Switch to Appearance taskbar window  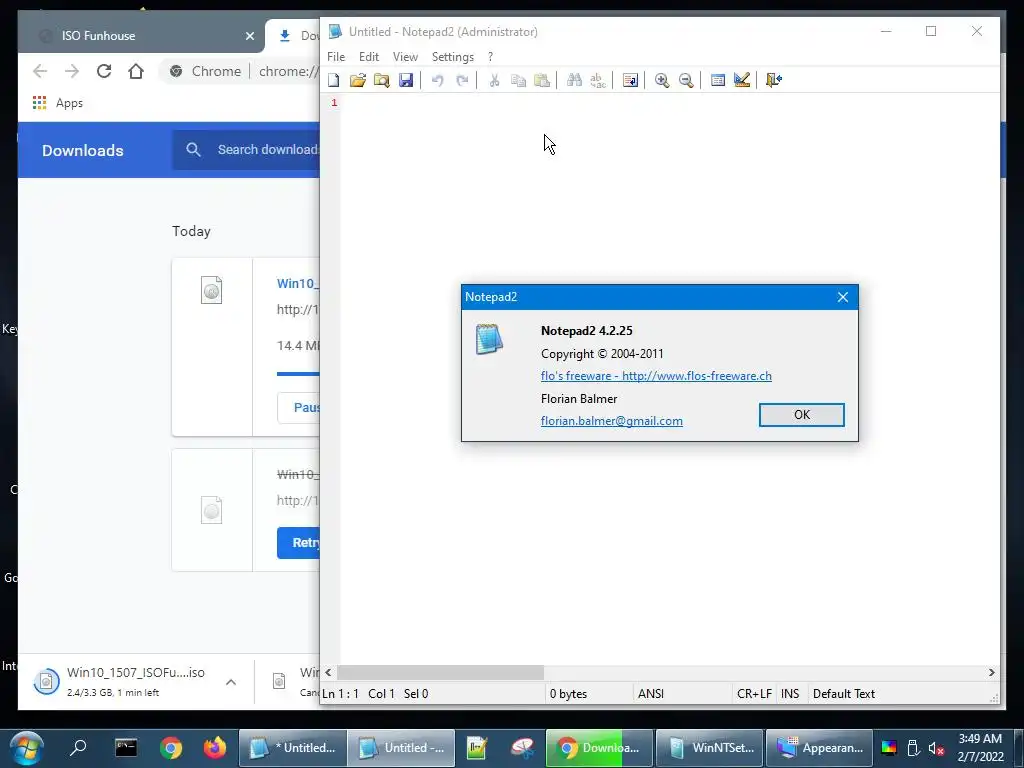click(820, 748)
